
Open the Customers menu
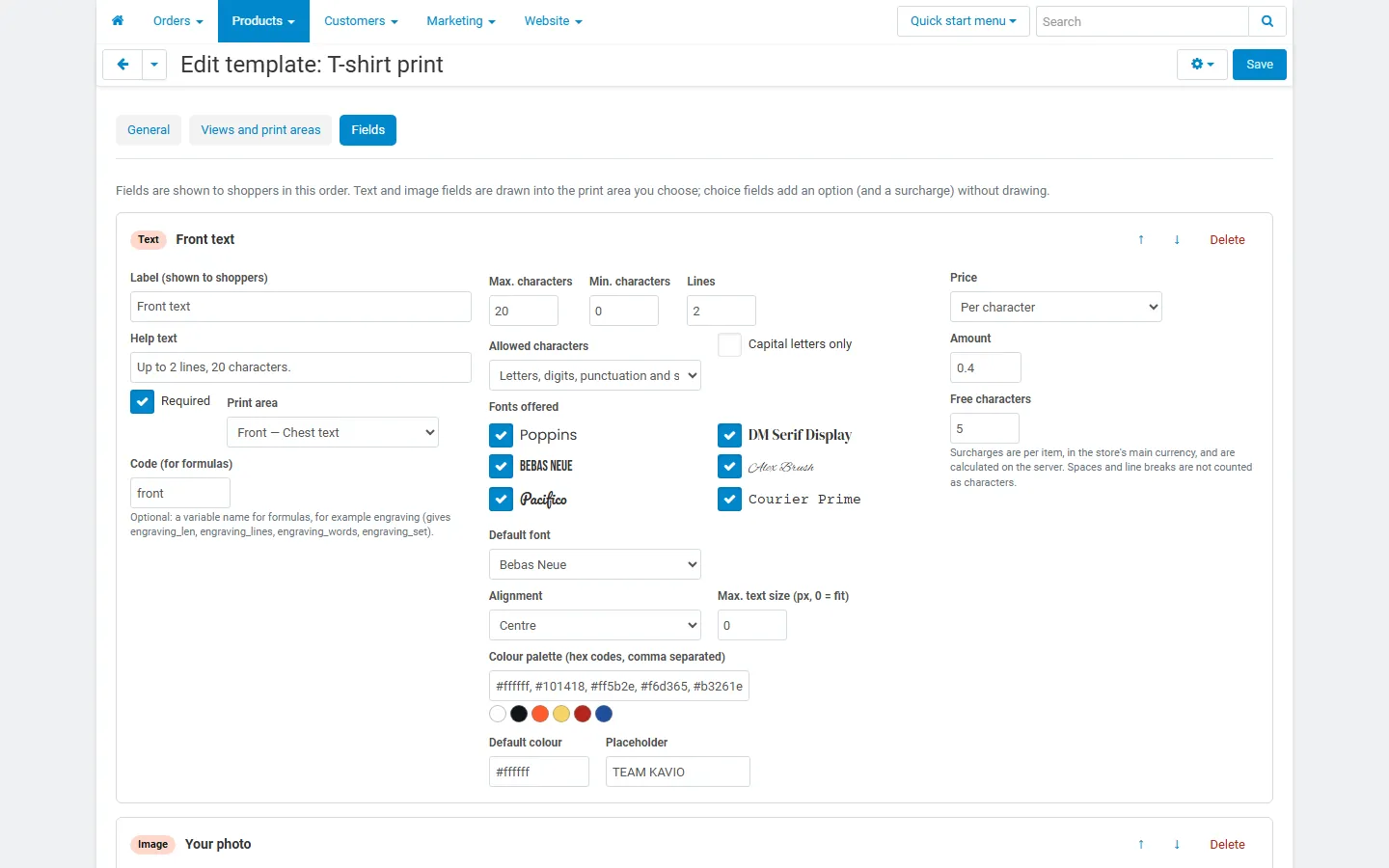[361, 21]
